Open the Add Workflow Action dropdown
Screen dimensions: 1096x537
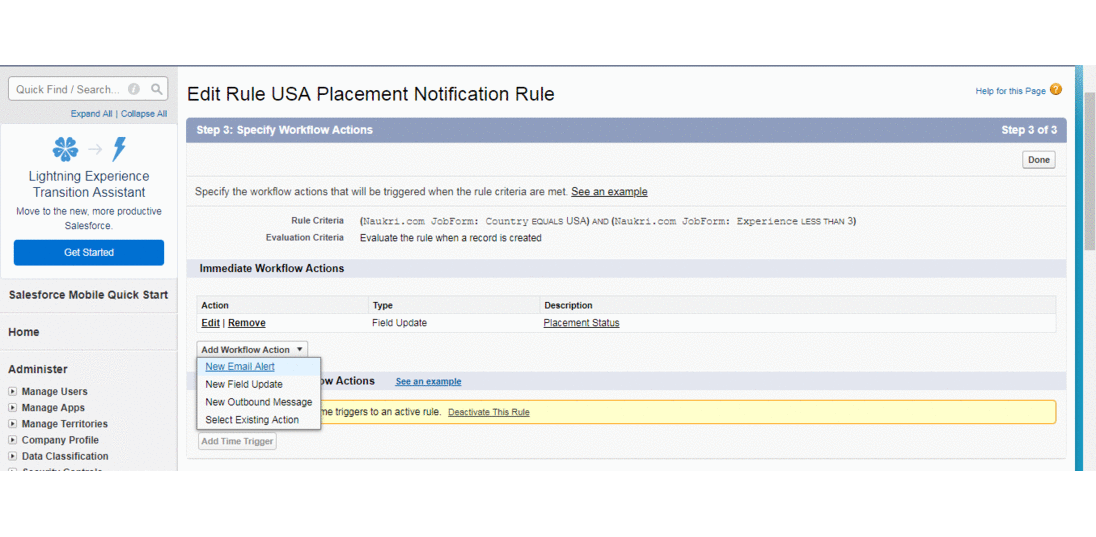[252, 350]
